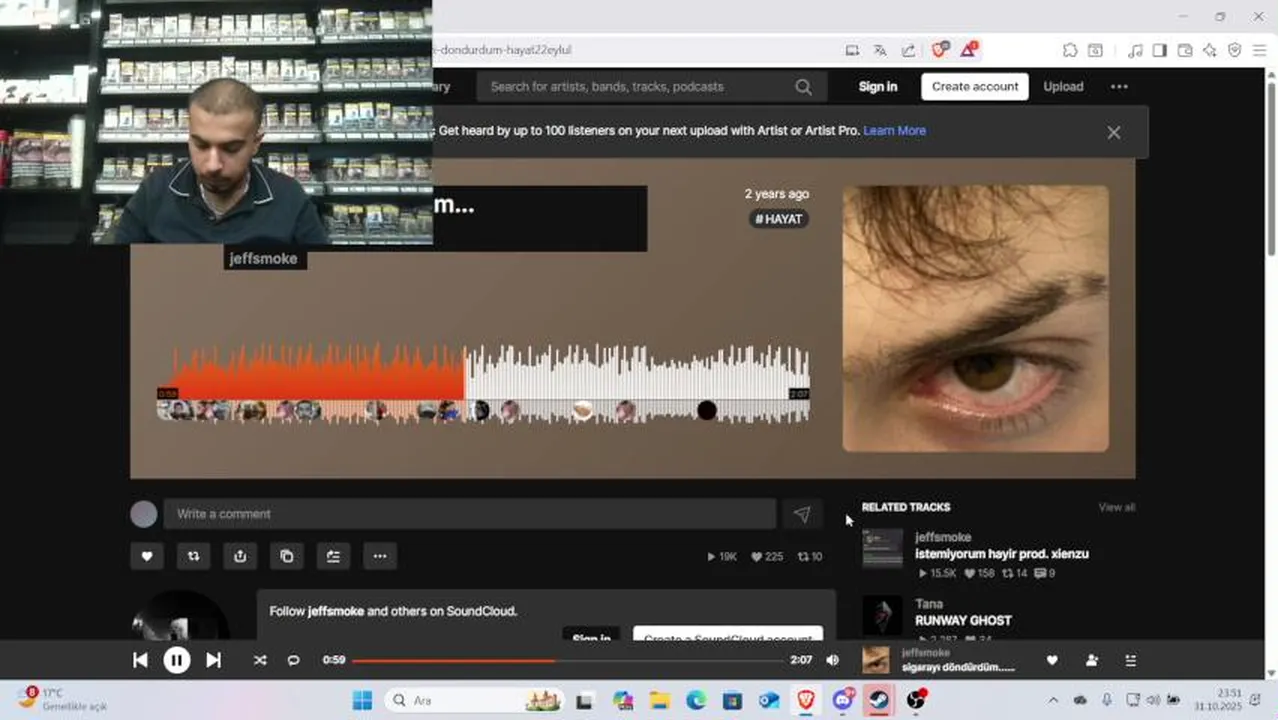Click View all related tracks
Screen dimensions: 1278x720
(1117, 507)
